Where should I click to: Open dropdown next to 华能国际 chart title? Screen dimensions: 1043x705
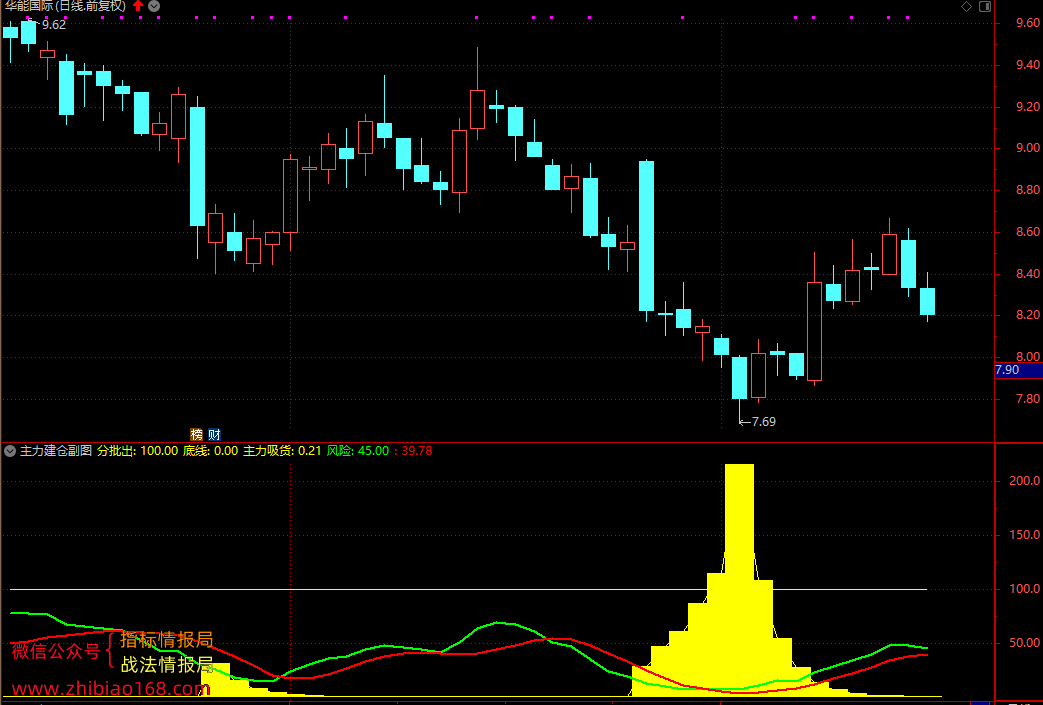coord(154,6)
